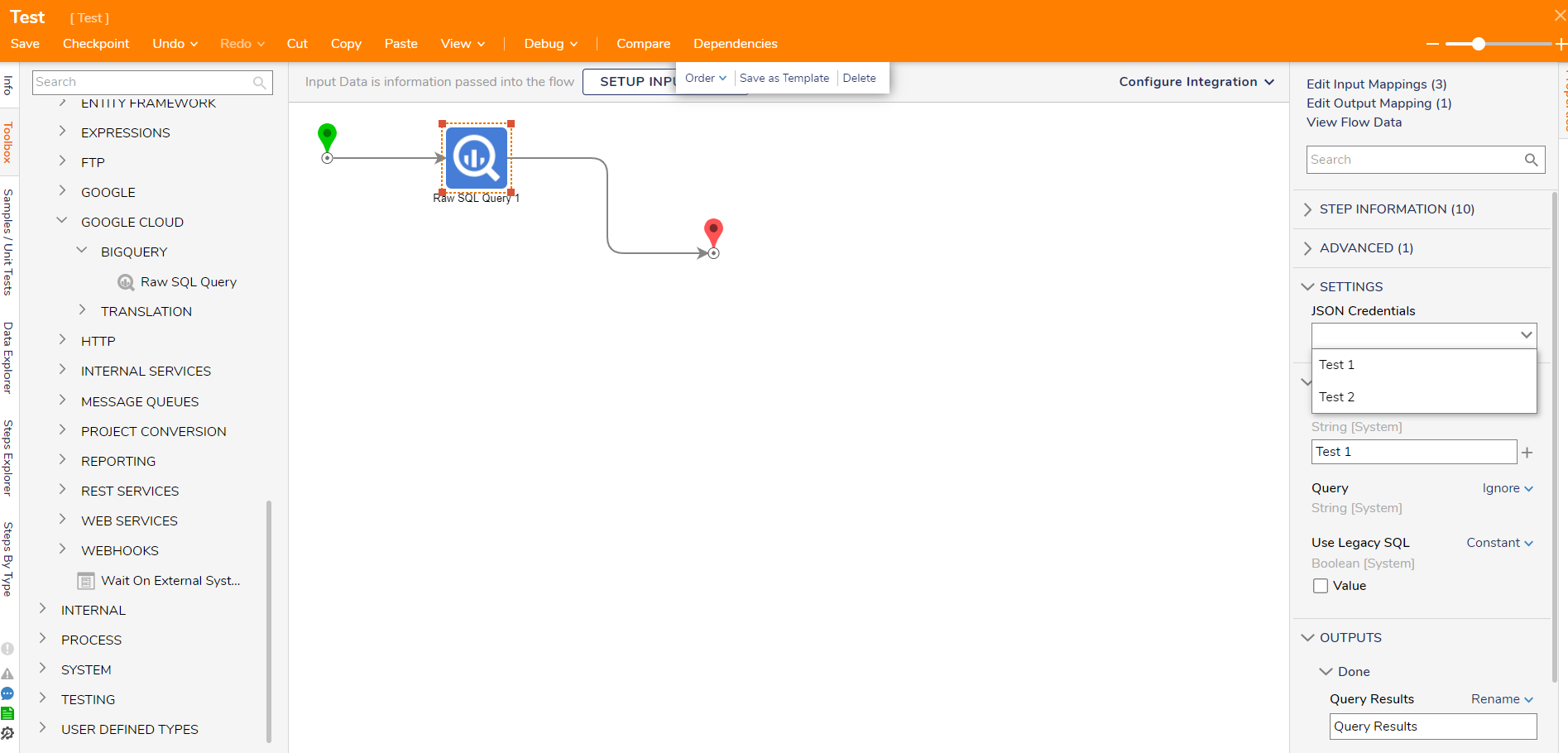
Task: Expand TESTING toolbox category
Action: pos(42,698)
